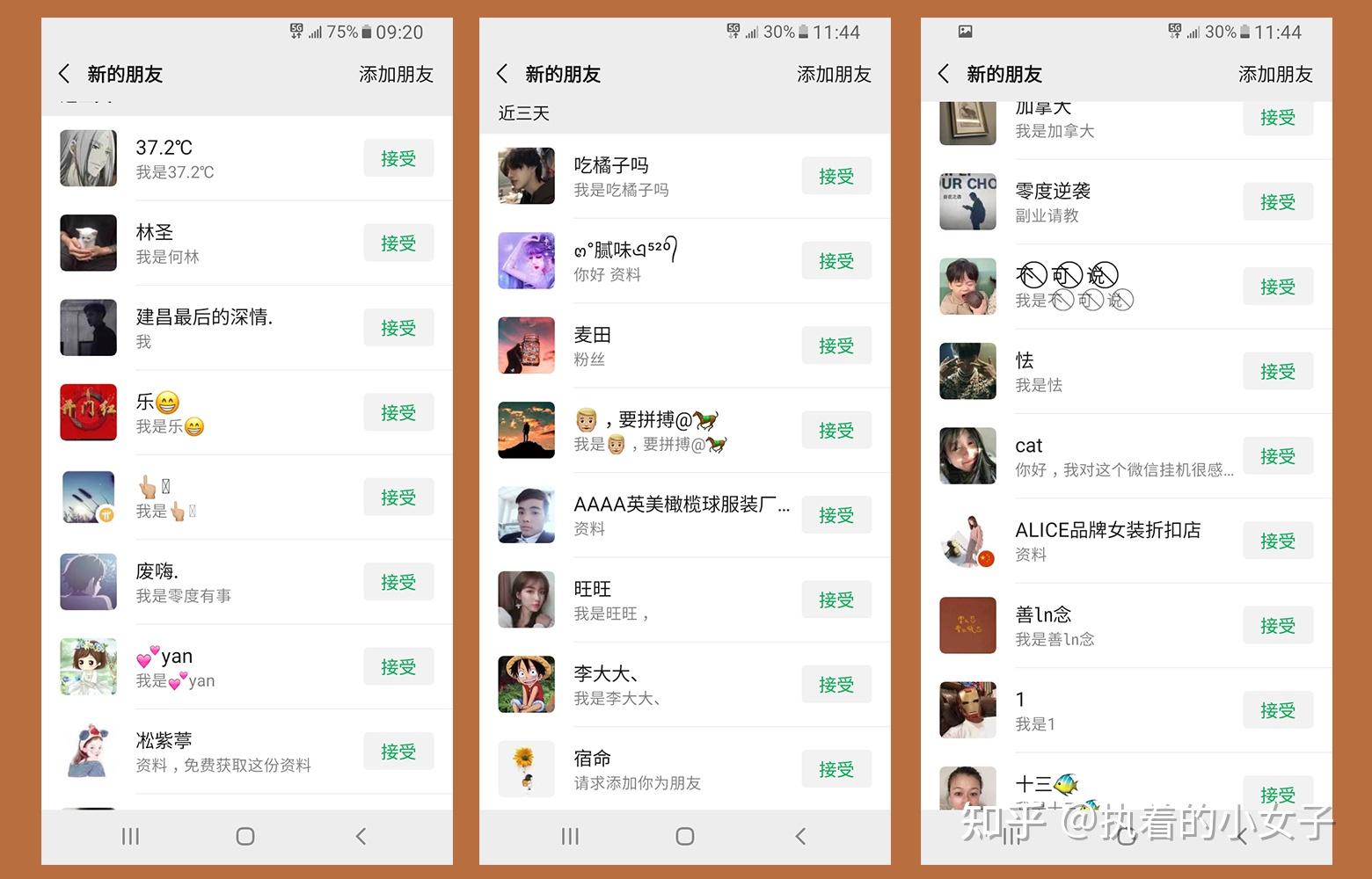Open 建昌最后的深情 request entry

[x=247, y=328]
